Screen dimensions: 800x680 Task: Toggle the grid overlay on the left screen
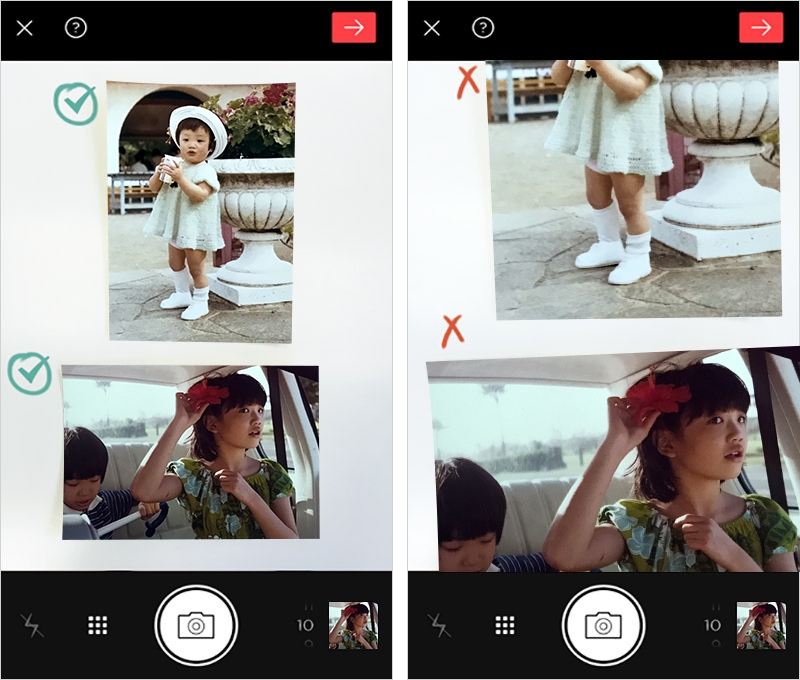pyautogui.click(x=97, y=625)
